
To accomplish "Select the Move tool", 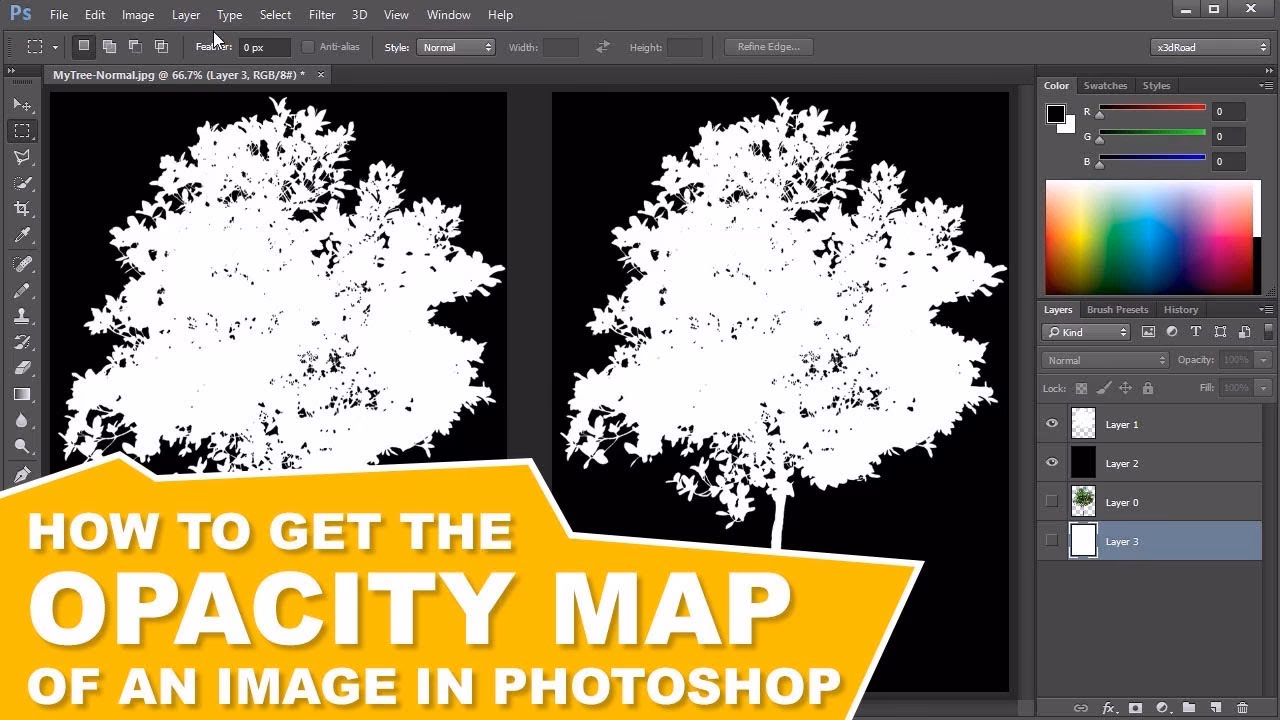I will pos(22,104).
